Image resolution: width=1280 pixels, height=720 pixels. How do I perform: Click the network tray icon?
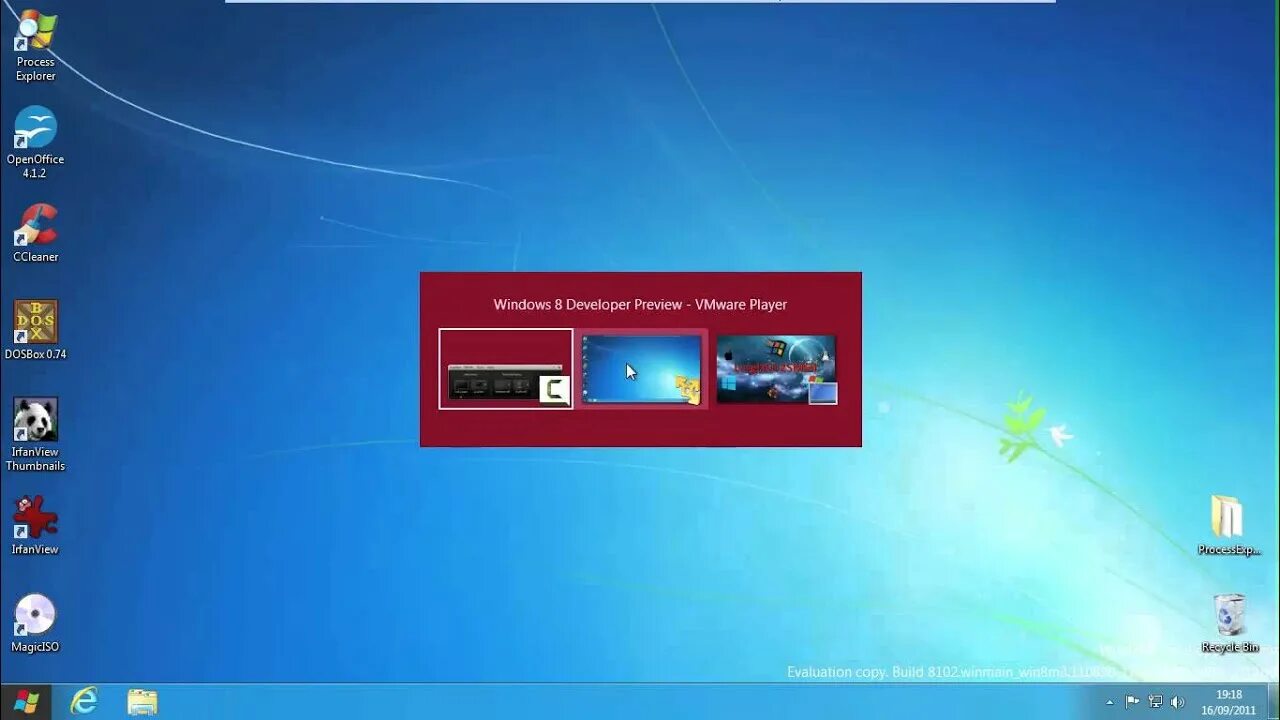click(x=1155, y=702)
